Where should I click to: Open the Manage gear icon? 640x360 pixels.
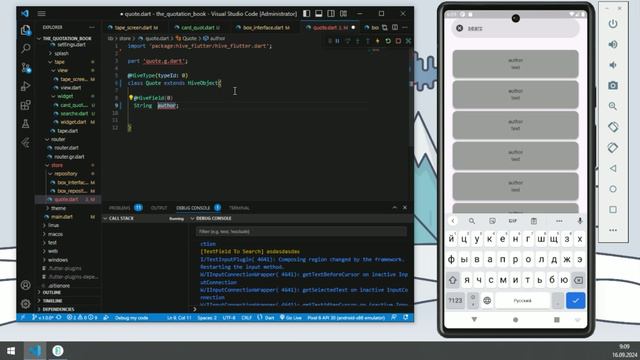[26, 304]
